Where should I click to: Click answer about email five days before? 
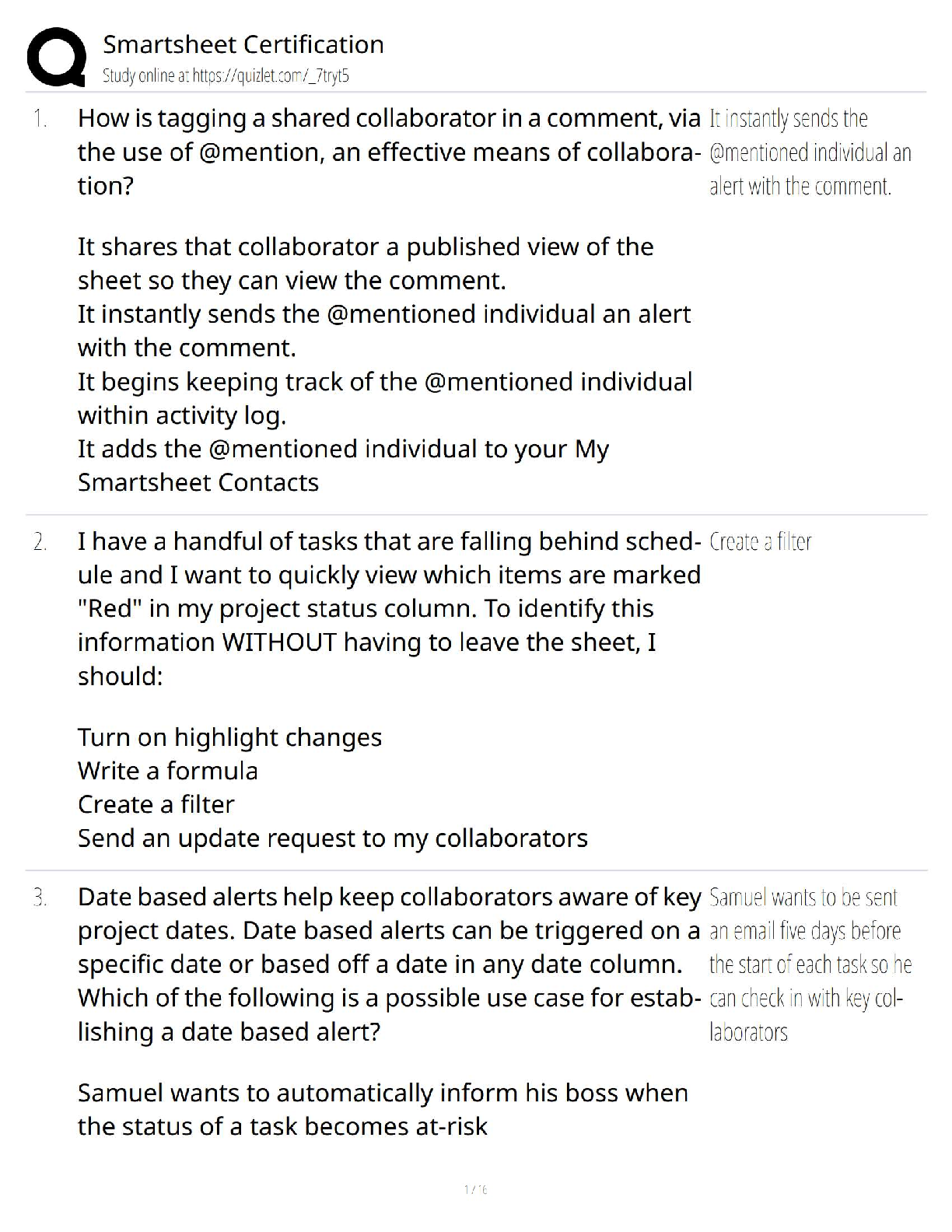(x=809, y=964)
